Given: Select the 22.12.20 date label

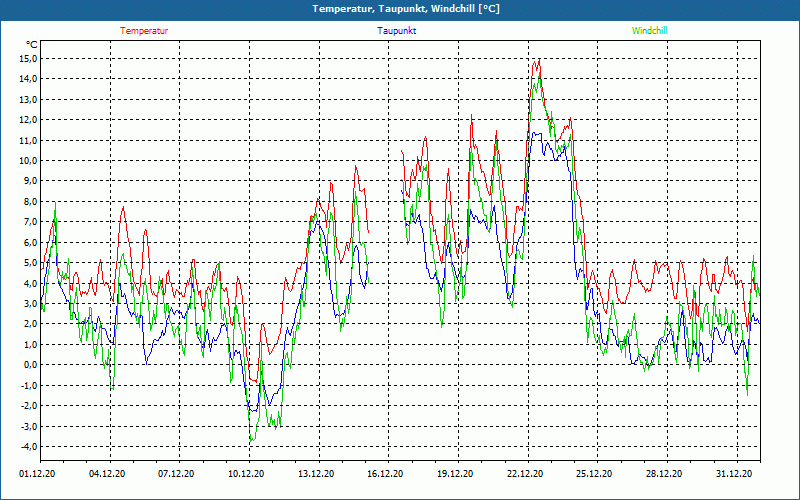Looking at the screenshot, I should (x=525, y=474).
